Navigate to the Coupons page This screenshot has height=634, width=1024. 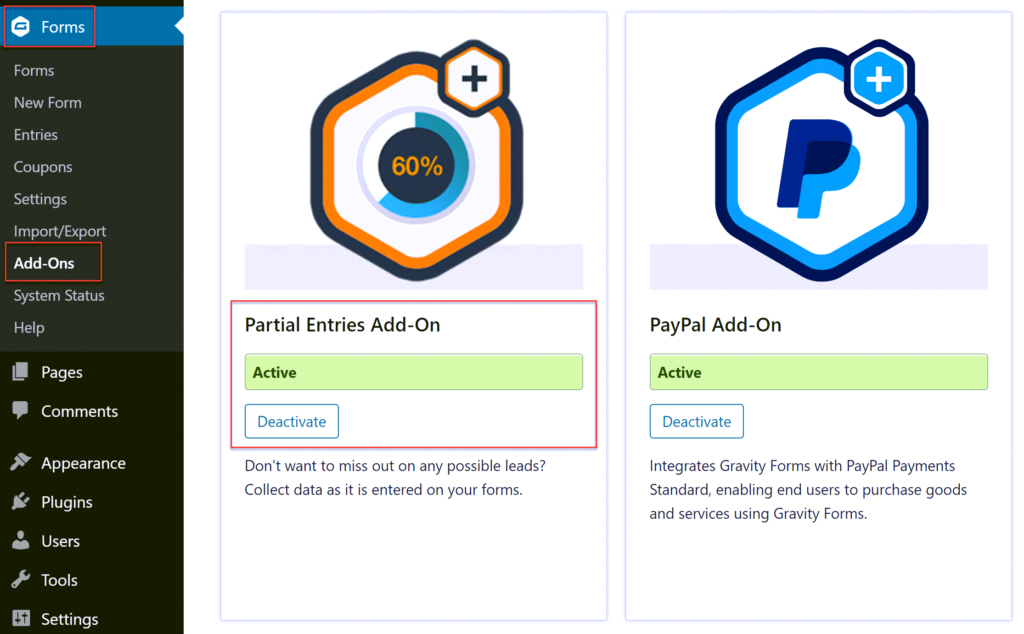(x=45, y=166)
